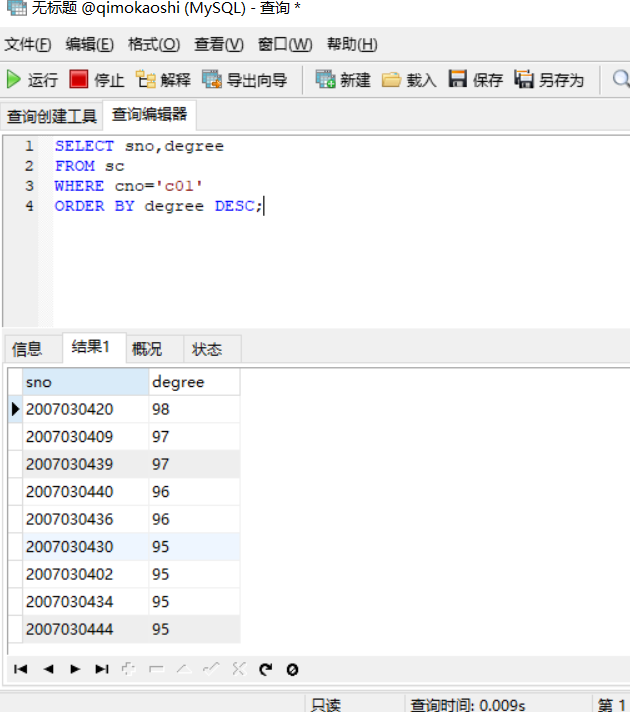This screenshot has height=712, width=631.
Task: Switch to 查询编辑器 tab
Action: pos(149,114)
